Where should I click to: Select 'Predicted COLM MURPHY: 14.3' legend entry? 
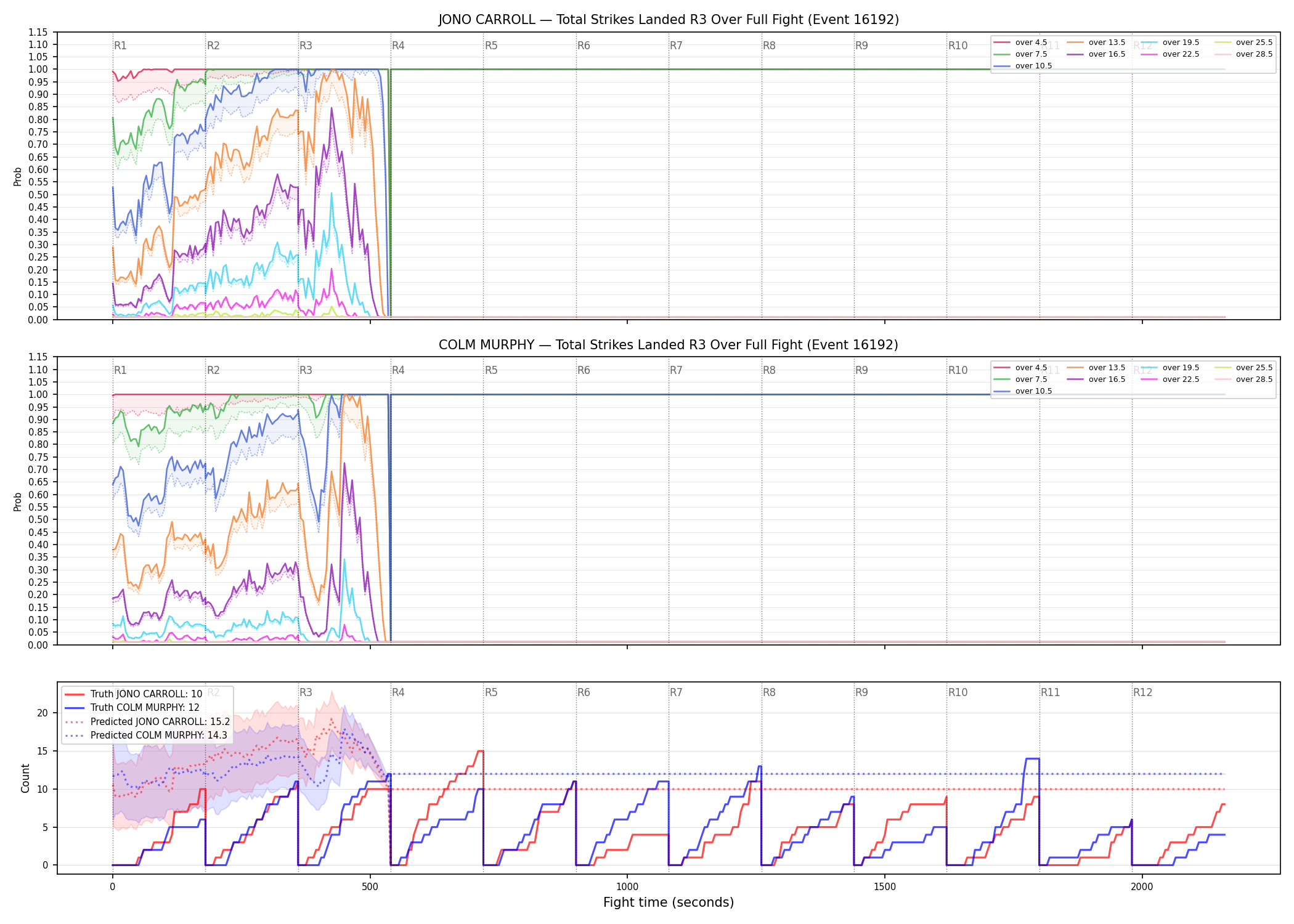146,735
